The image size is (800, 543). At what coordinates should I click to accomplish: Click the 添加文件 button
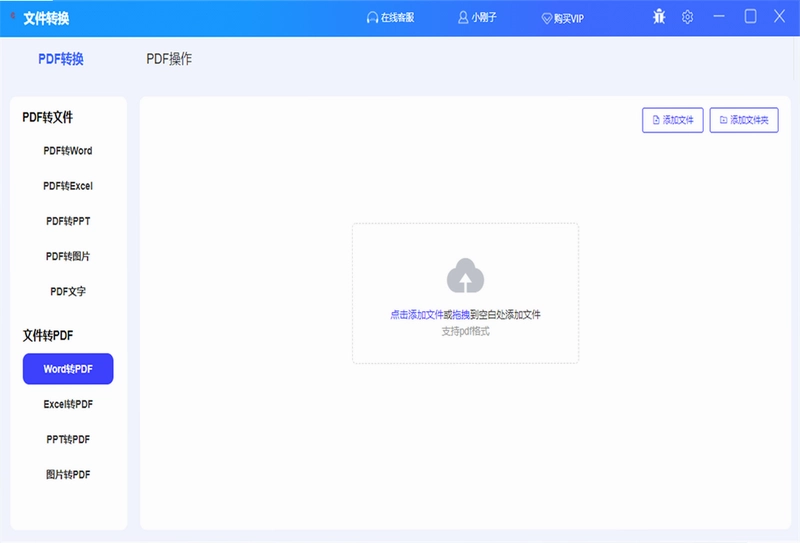coord(672,120)
